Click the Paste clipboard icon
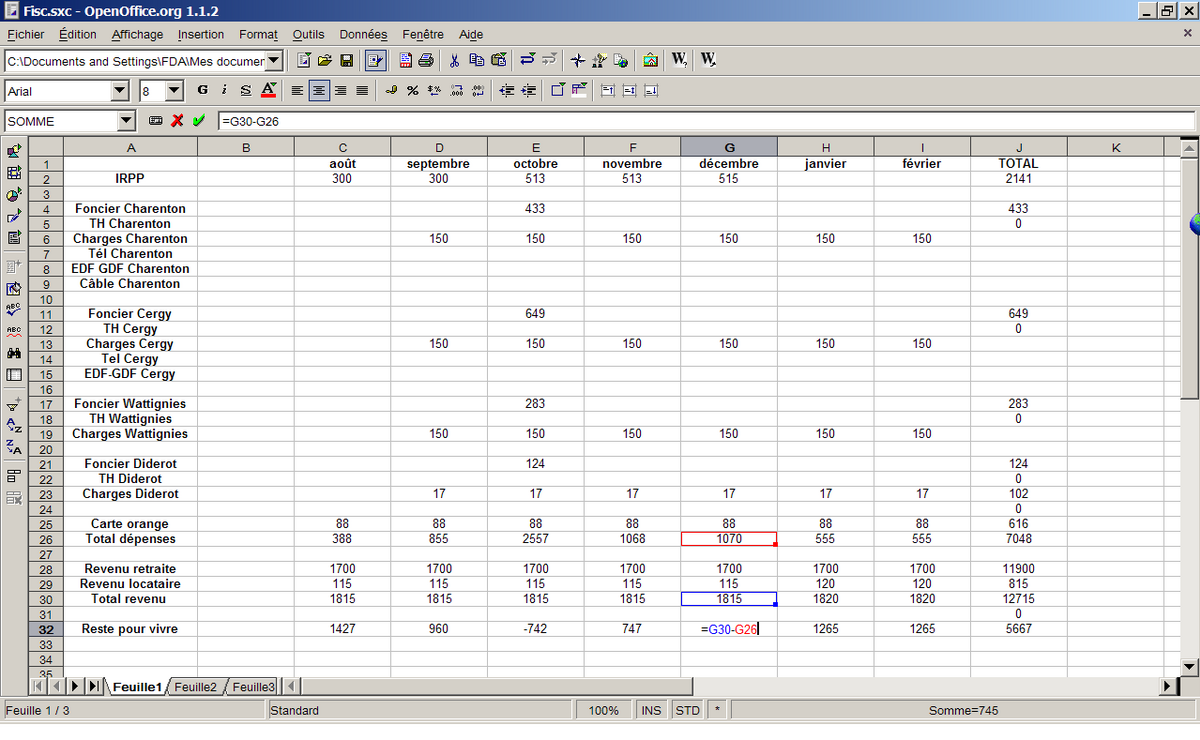The height and width of the screenshot is (740, 1200). (499, 60)
